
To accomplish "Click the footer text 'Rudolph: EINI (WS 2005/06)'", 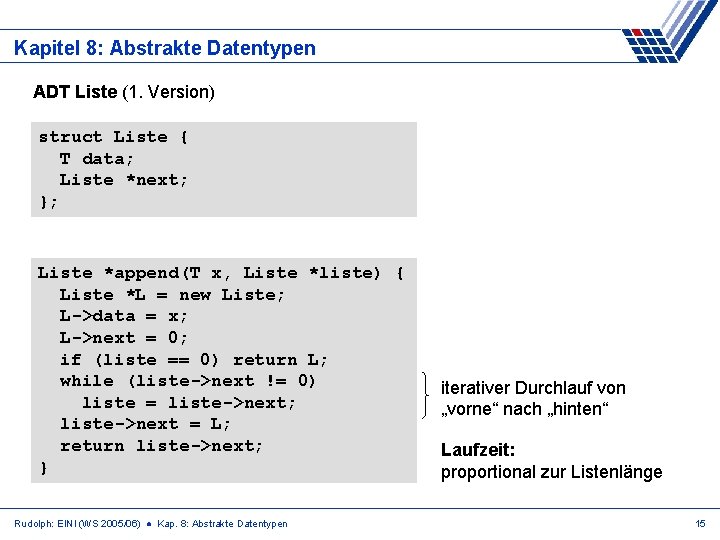I will pyautogui.click(x=77, y=524).
